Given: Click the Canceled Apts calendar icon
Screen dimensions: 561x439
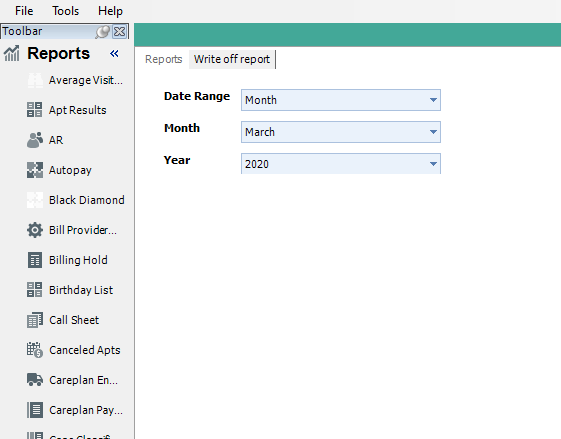Looking at the screenshot, I should (x=35, y=350).
